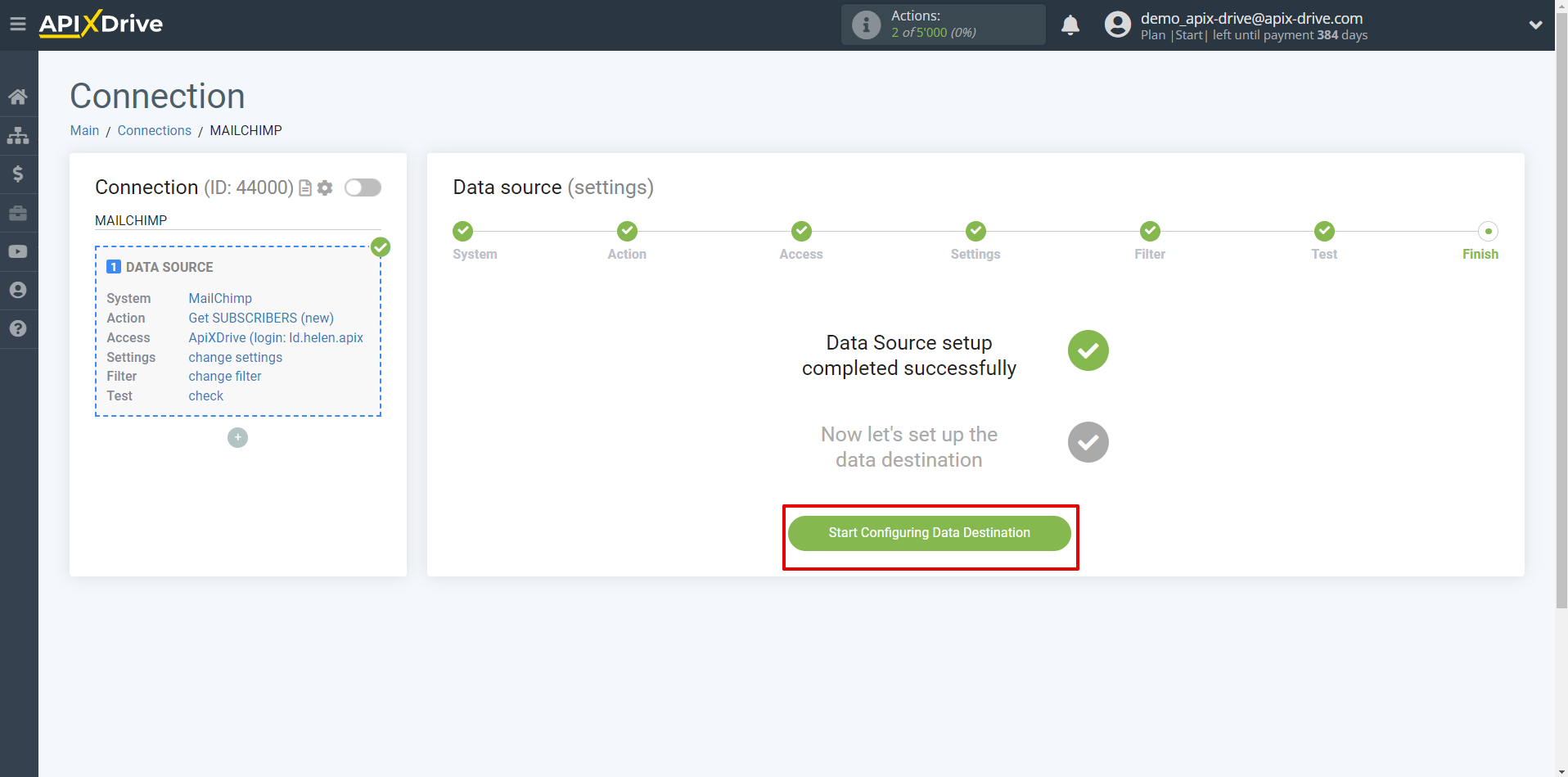Click the change settings link

tap(235, 357)
